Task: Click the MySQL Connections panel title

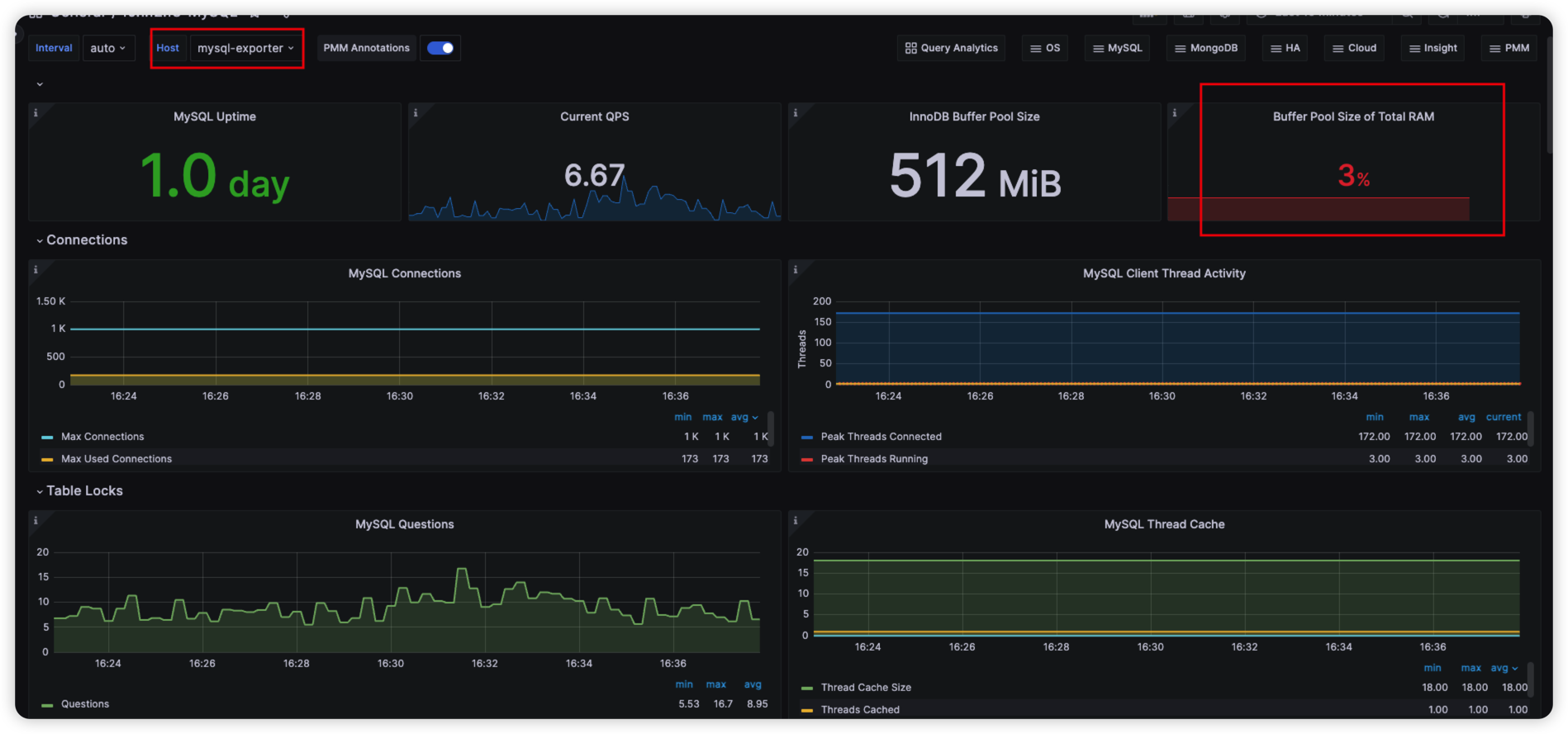Action: (405, 273)
